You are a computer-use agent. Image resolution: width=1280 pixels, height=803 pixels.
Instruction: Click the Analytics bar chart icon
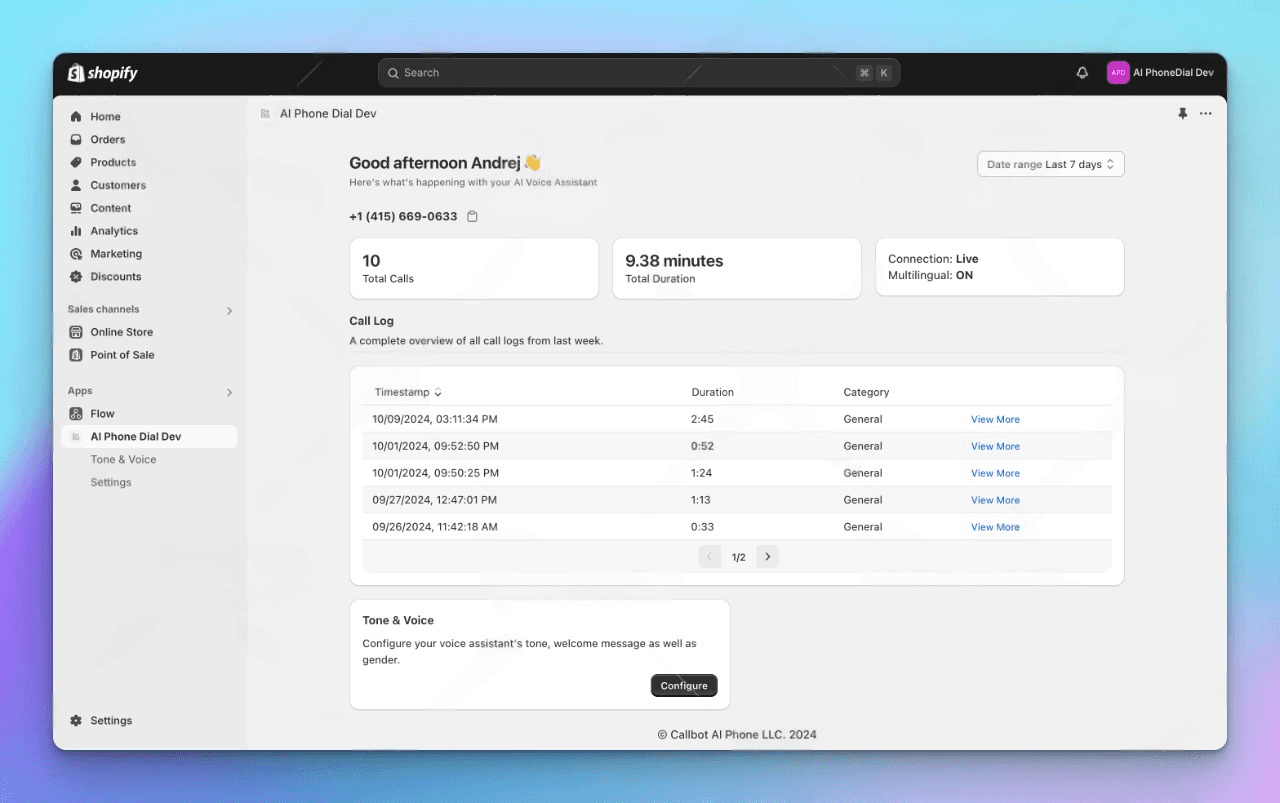[x=76, y=231]
